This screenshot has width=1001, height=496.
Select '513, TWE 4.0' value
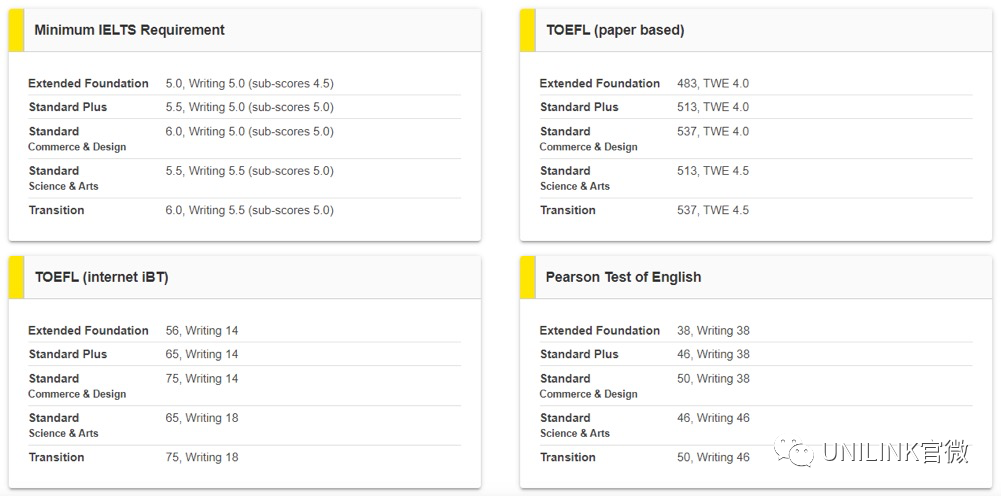click(x=713, y=107)
